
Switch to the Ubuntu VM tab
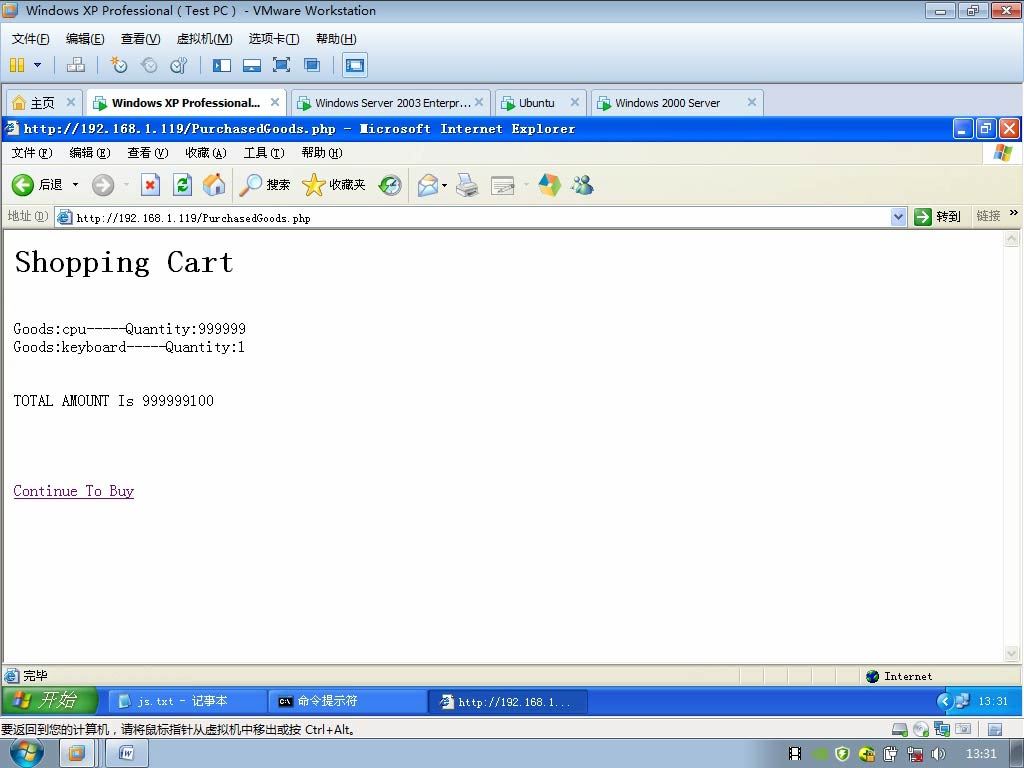click(x=536, y=103)
